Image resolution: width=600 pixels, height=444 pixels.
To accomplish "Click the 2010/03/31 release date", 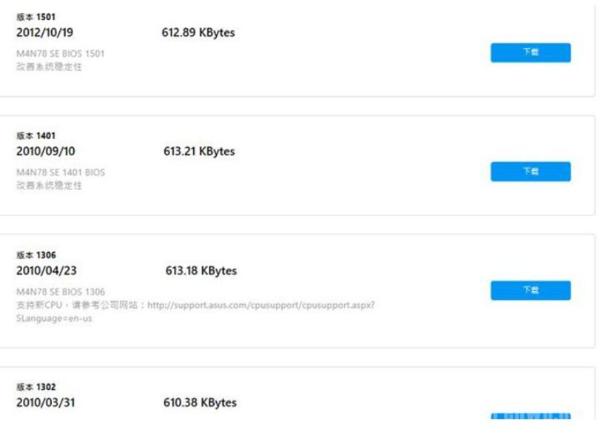I will tap(46, 403).
